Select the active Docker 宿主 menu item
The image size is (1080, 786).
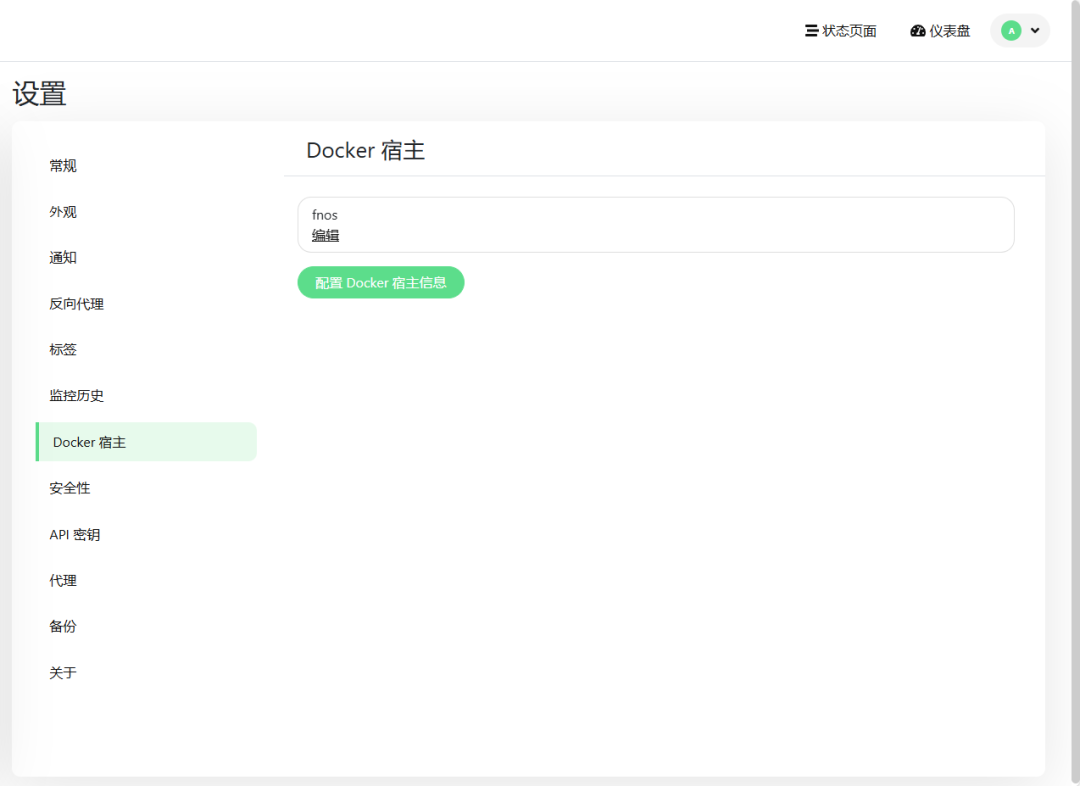click(x=90, y=442)
